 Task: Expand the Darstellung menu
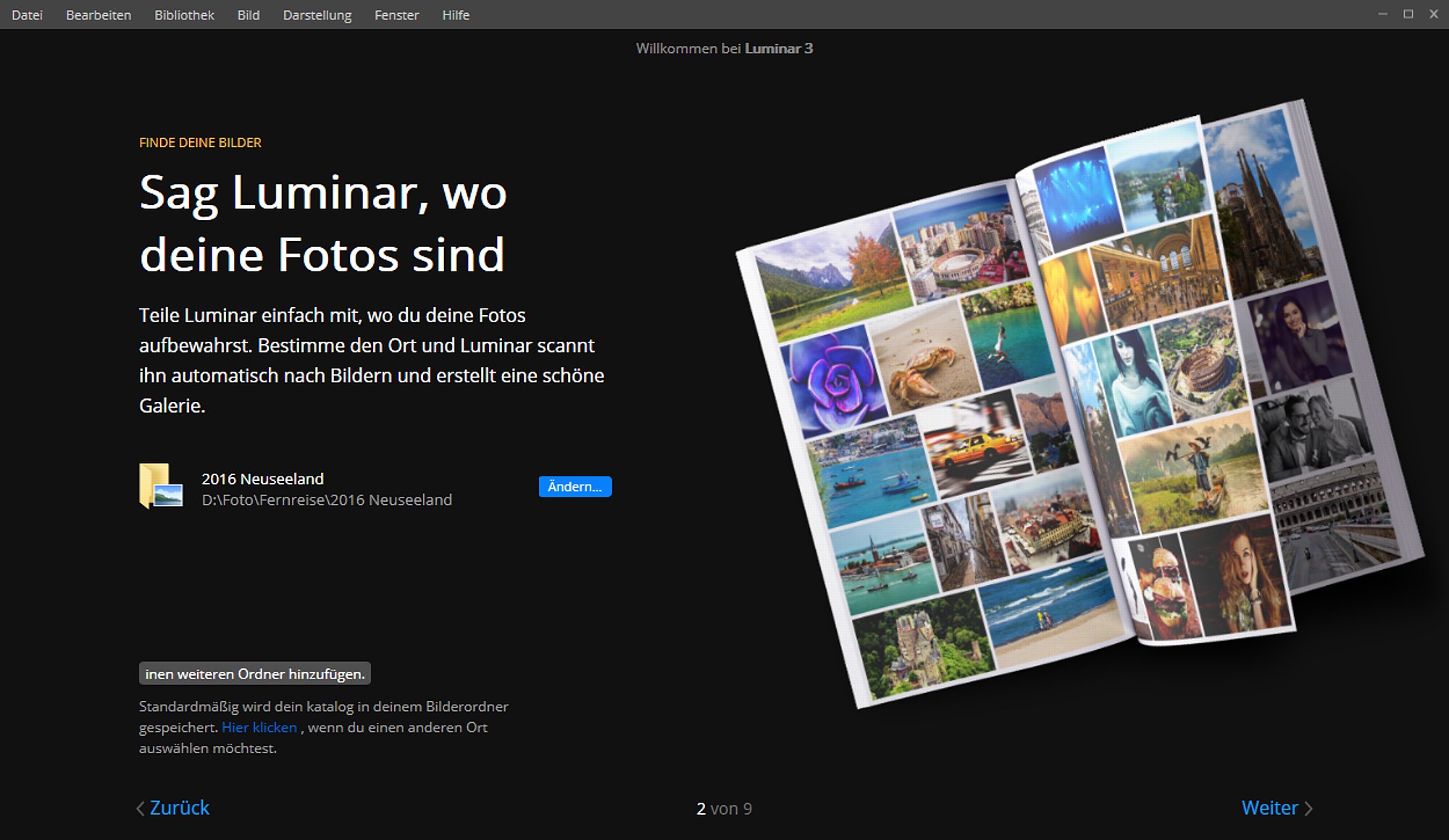click(317, 15)
